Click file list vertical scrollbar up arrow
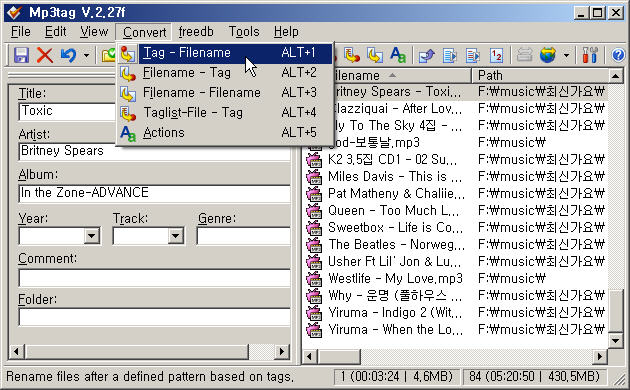Image resolution: width=630 pixels, height=390 pixels. (x=616, y=76)
